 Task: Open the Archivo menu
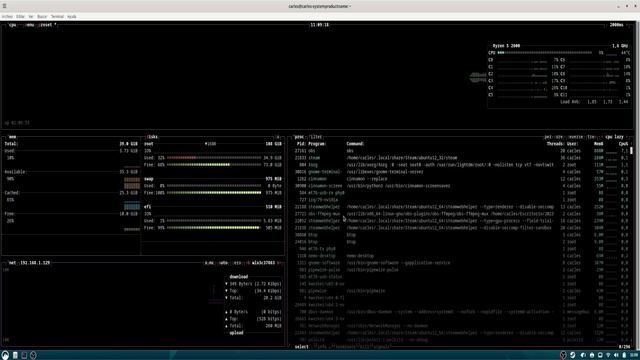pos(7,17)
